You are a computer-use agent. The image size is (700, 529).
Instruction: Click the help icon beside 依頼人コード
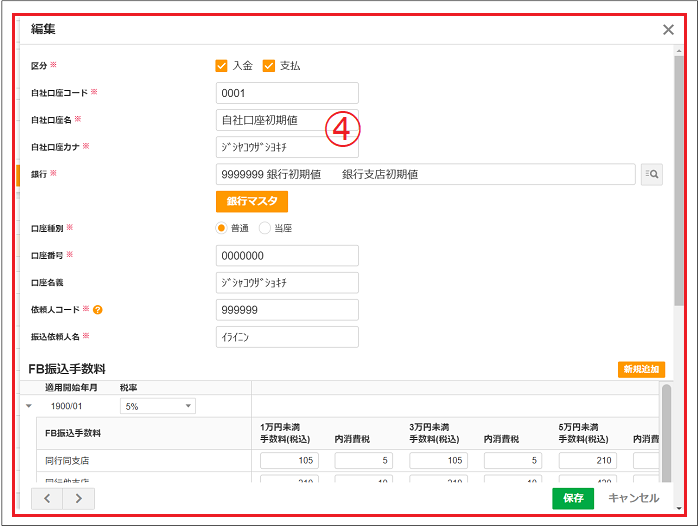click(x=99, y=310)
